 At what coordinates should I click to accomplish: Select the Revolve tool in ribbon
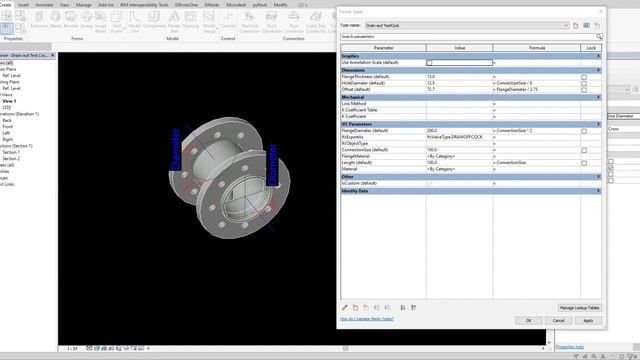[71, 20]
